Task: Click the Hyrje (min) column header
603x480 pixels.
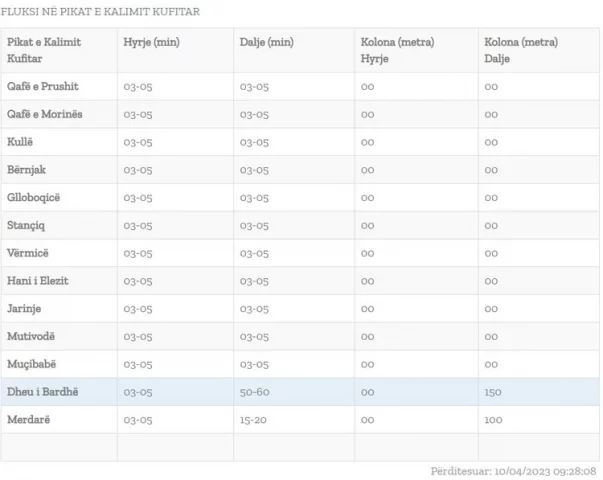Action: click(x=150, y=42)
